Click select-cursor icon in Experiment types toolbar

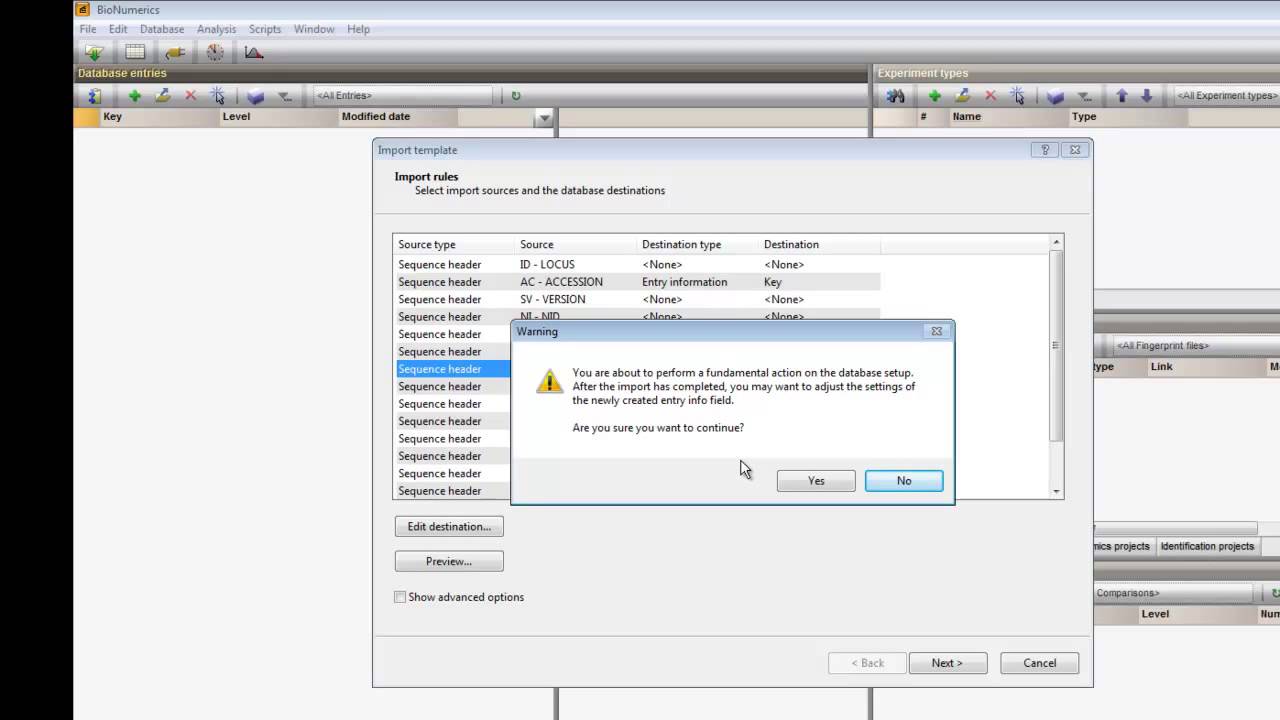click(1017, 96)
